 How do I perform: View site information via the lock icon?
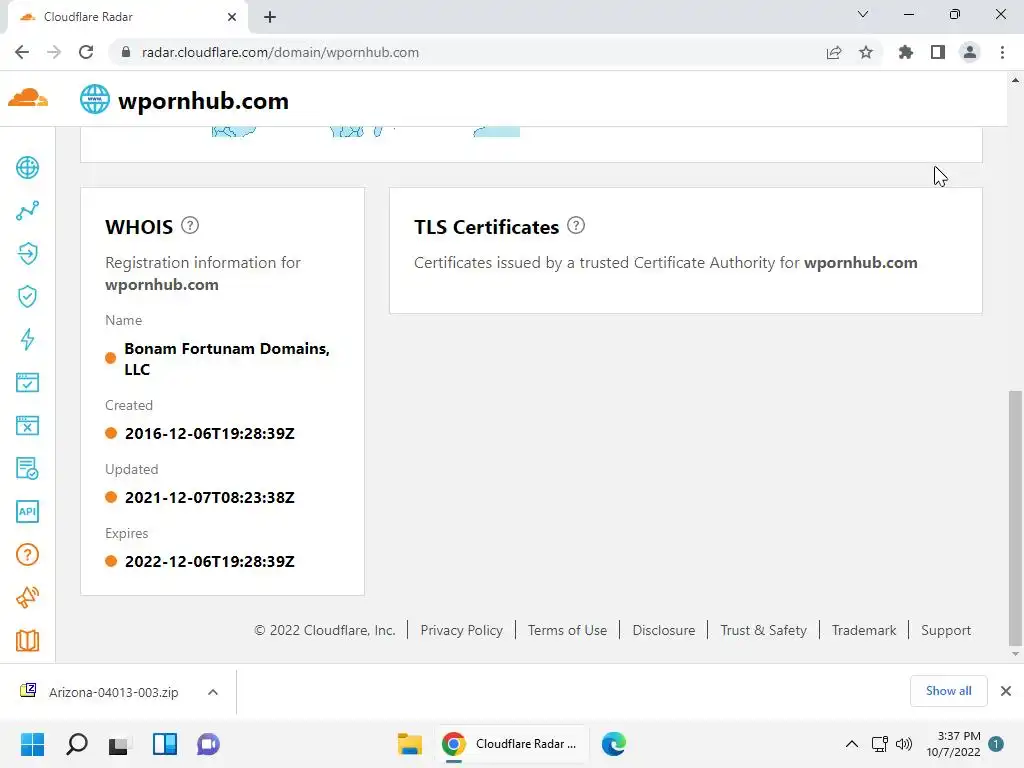click(127, 52)
